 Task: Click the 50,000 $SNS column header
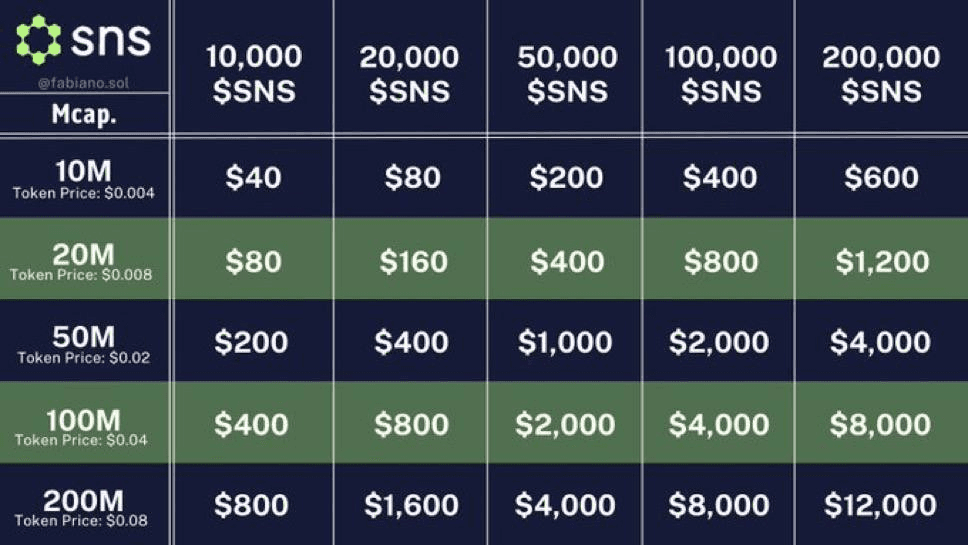567,73
